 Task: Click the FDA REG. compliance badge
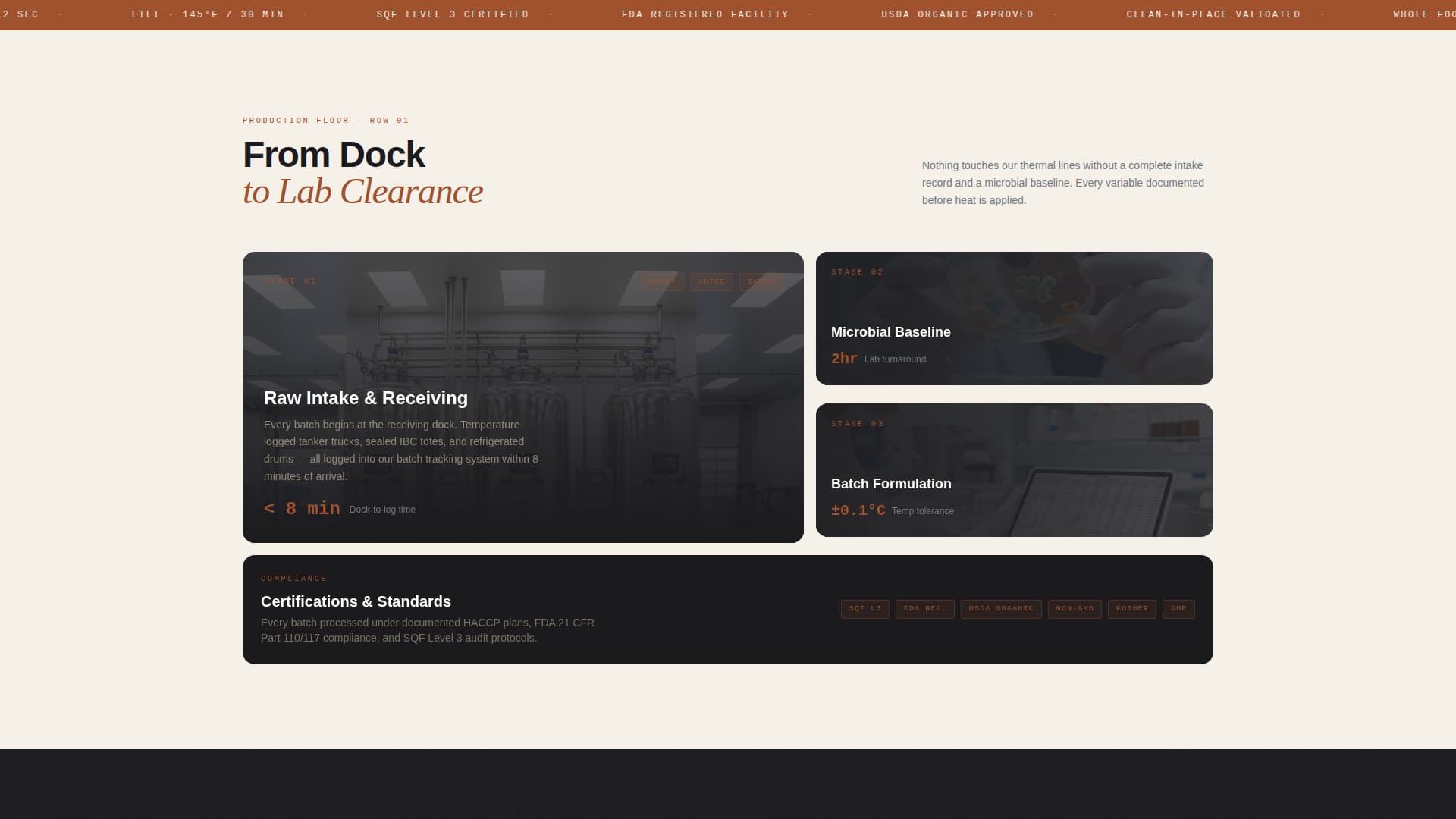pos(924,609)
